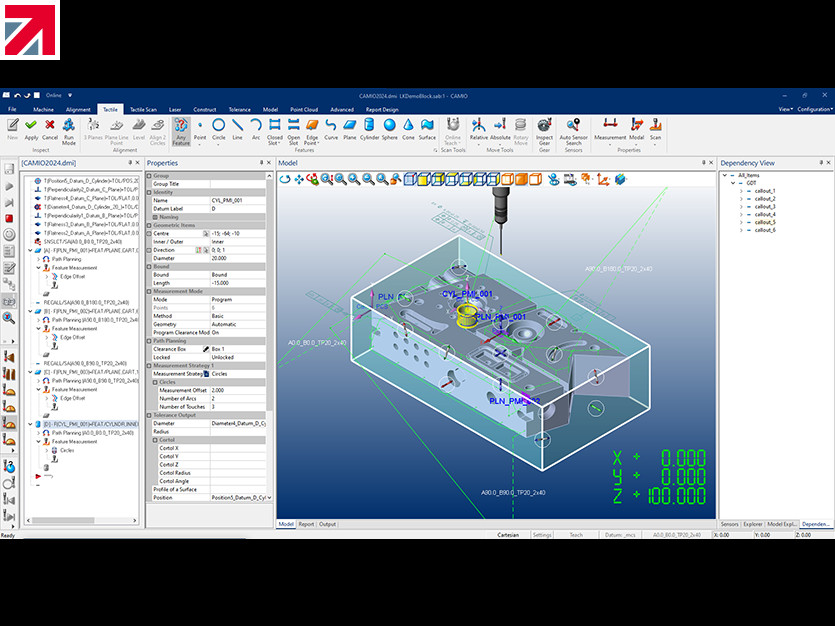The height and width of the screenshot is (626, 835).
Task: Open the Tactile Scan ribbon tab
Action: pyautogui.click(x=143, y=109)
